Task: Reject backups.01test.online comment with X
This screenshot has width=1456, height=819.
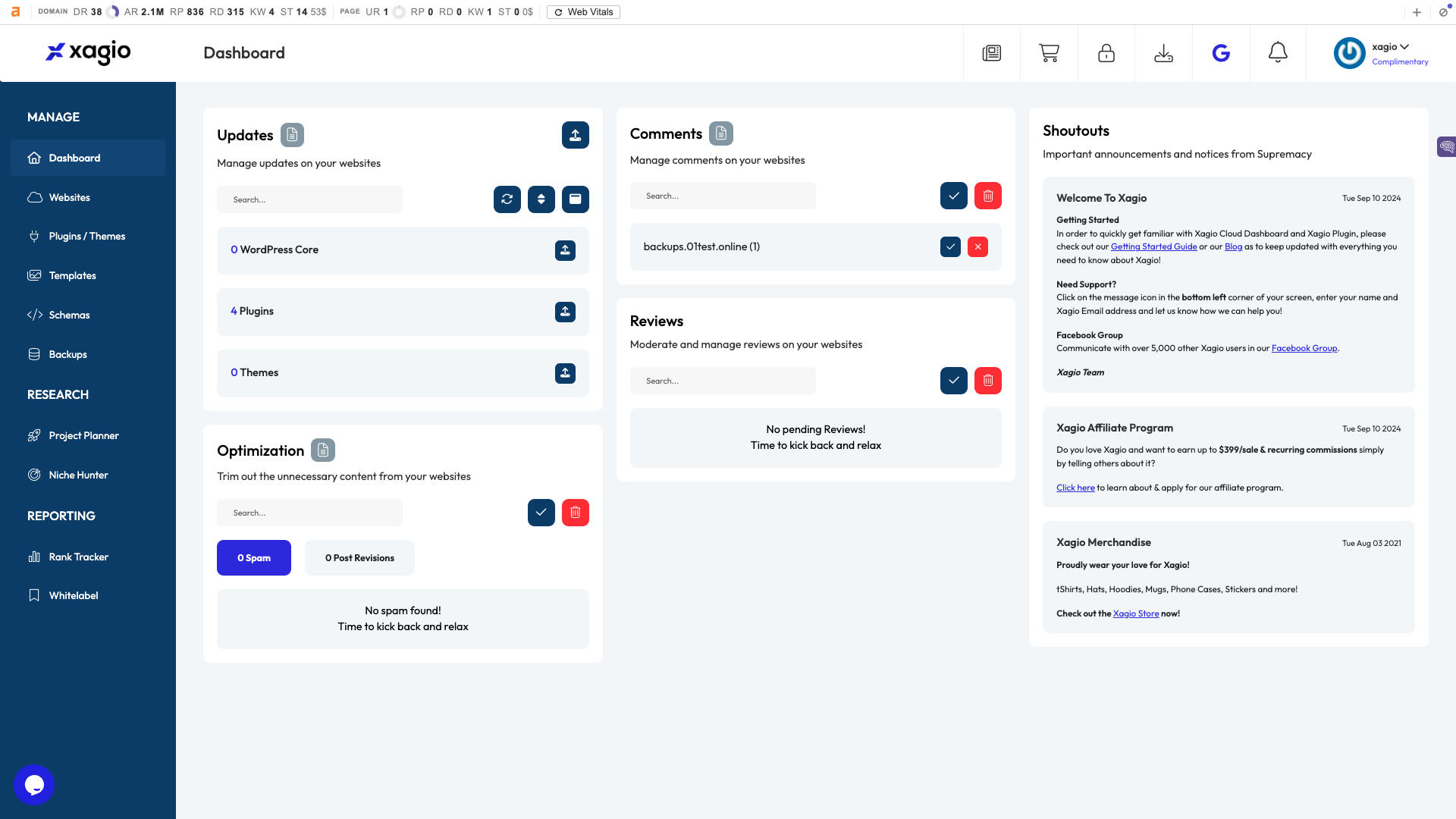Action: (x=978, y=246)
